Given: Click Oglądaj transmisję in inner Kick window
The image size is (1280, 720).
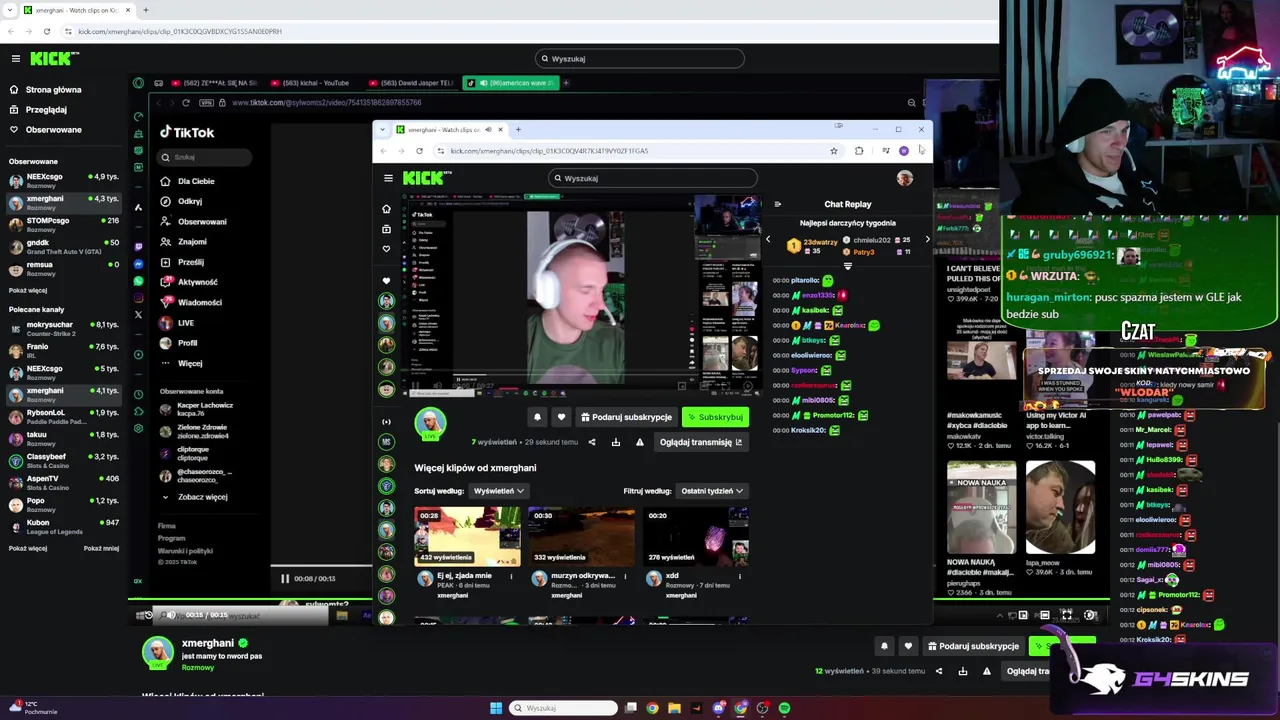Looking at the screenshot, I should tap(701, 442).
